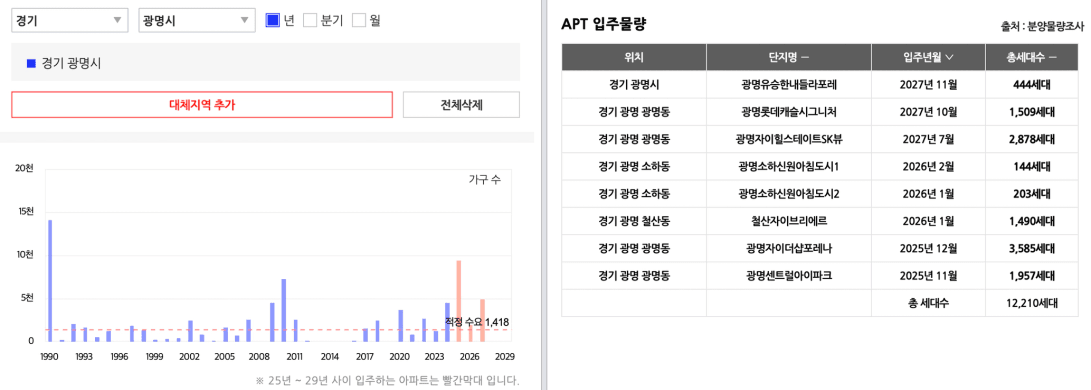This screenshot has height=390, width=1091.
Task: Click 광명소하신원아침도시2 complex name
Action: [789, 194]
